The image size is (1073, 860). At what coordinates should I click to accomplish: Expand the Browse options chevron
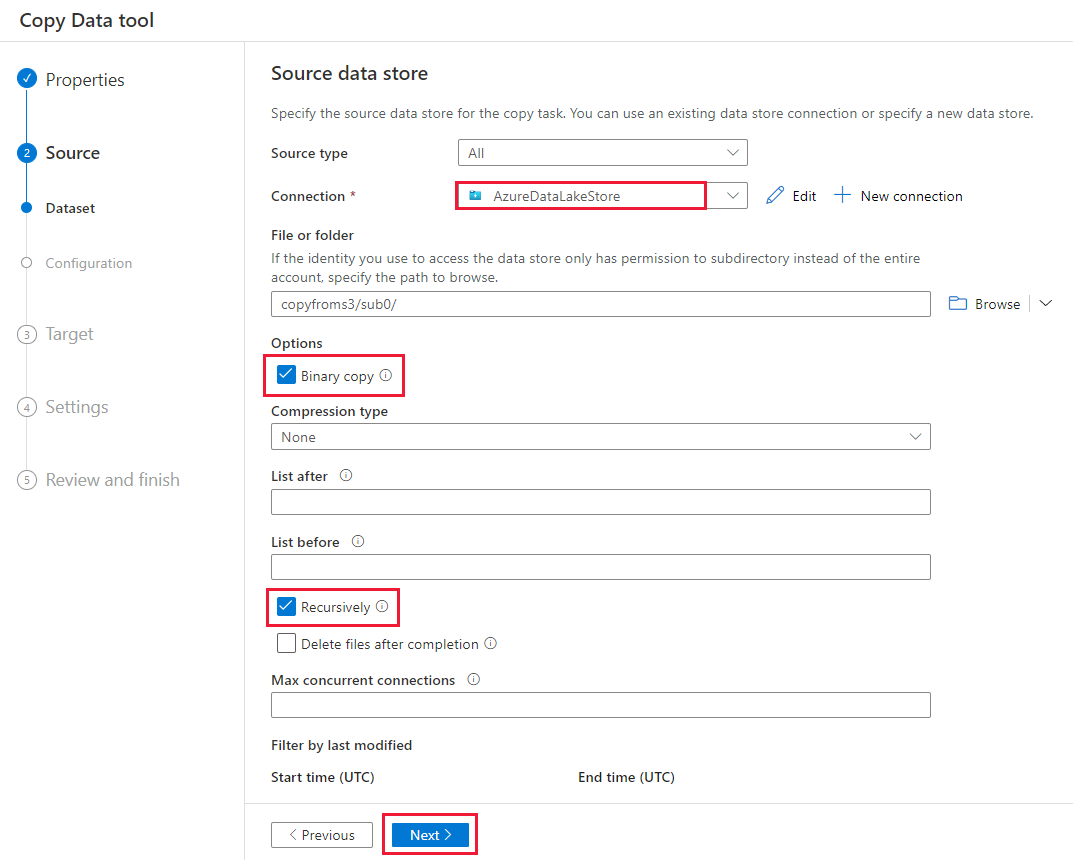(1045, 303)
